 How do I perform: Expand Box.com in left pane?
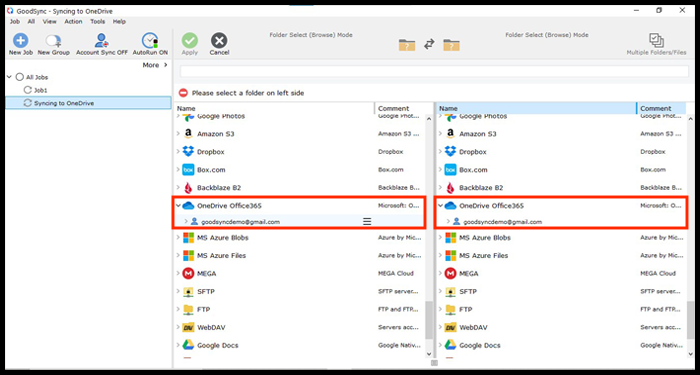tap(178, 170)
